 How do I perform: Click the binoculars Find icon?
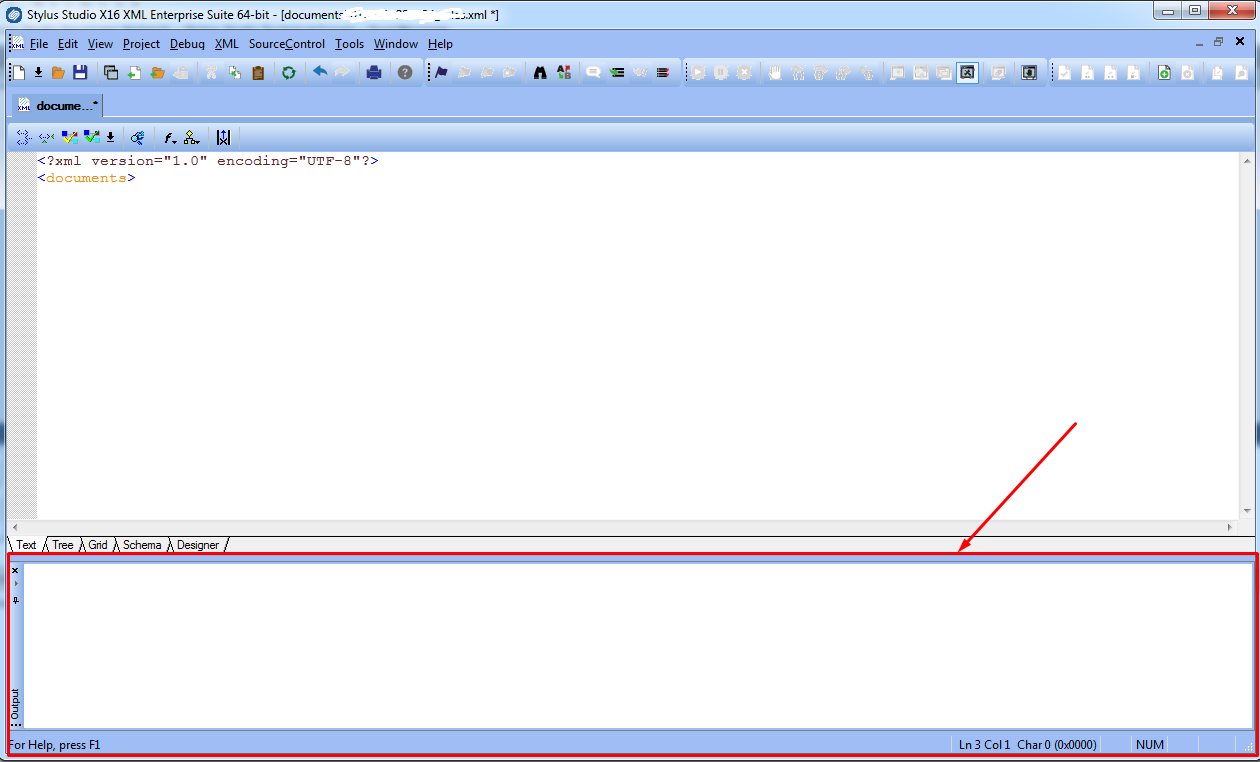click(x=540, y=72)
